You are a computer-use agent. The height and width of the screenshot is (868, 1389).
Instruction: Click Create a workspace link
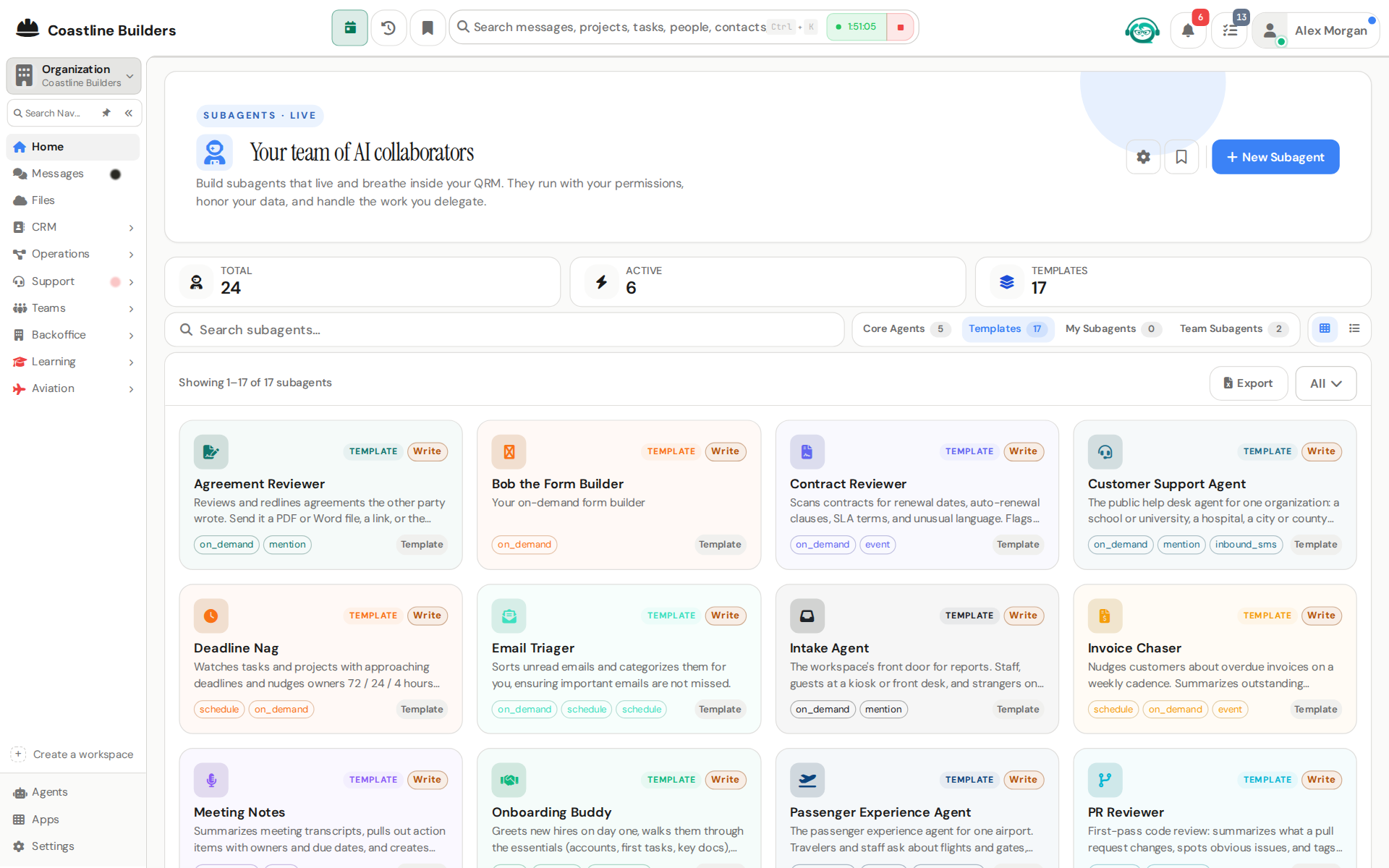tap(74, 754)
